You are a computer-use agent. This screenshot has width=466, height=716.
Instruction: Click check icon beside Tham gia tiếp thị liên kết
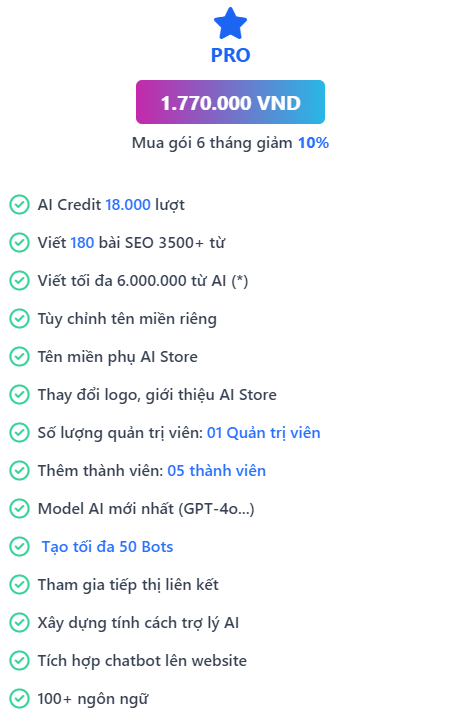pos(19,584)
